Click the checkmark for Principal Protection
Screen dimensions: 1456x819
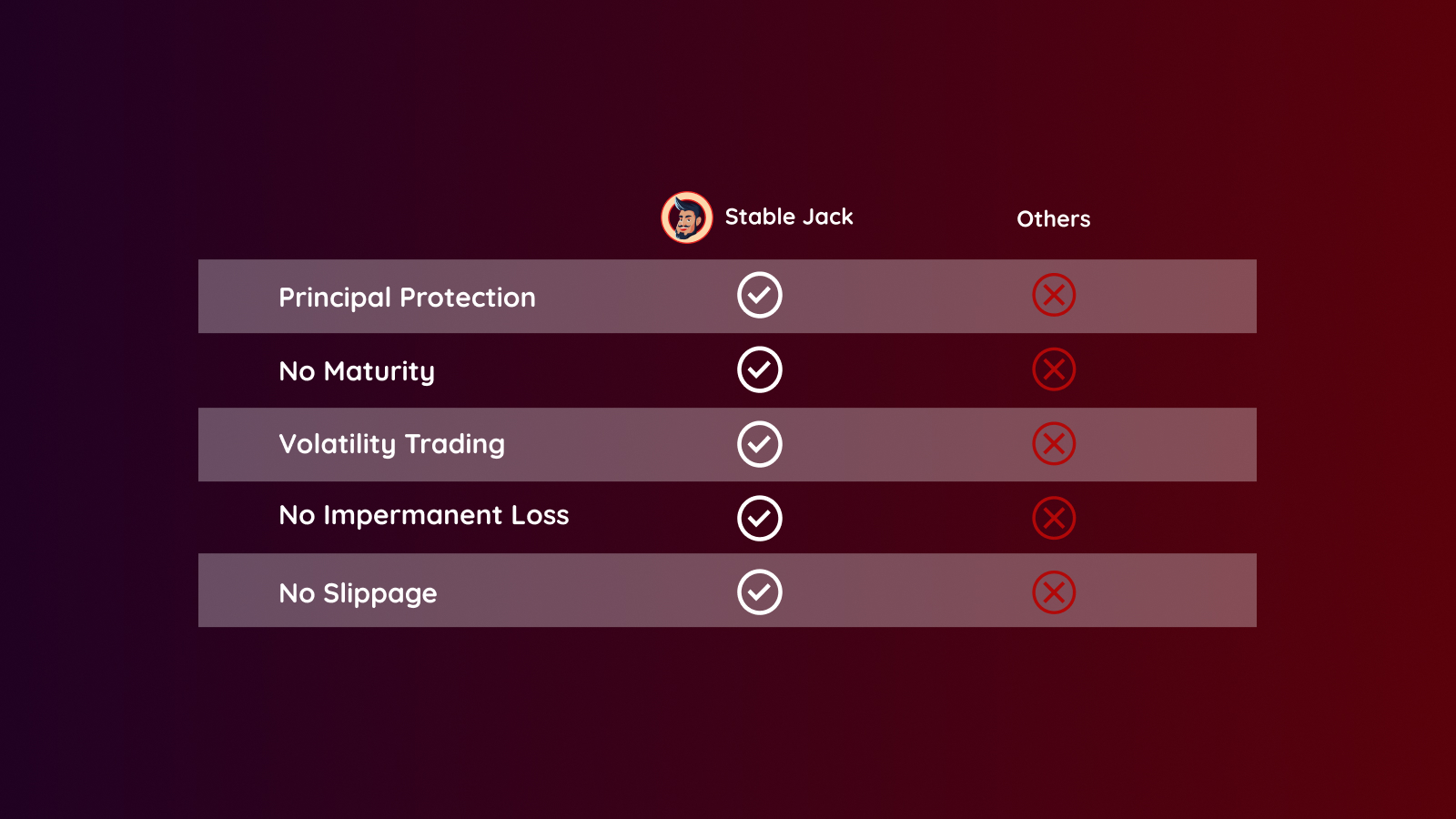[760, 295]
